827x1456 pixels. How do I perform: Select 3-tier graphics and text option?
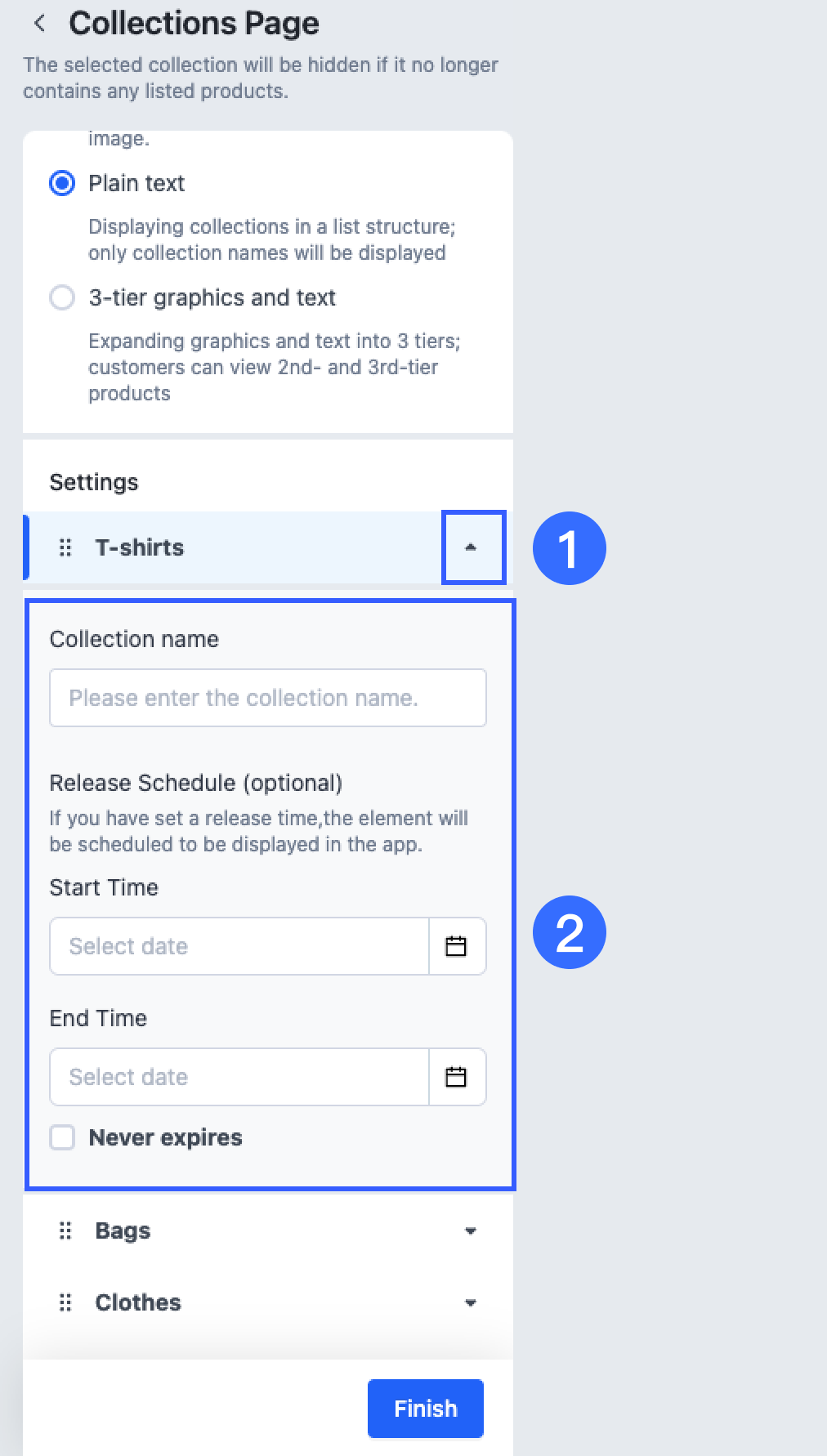62,297
